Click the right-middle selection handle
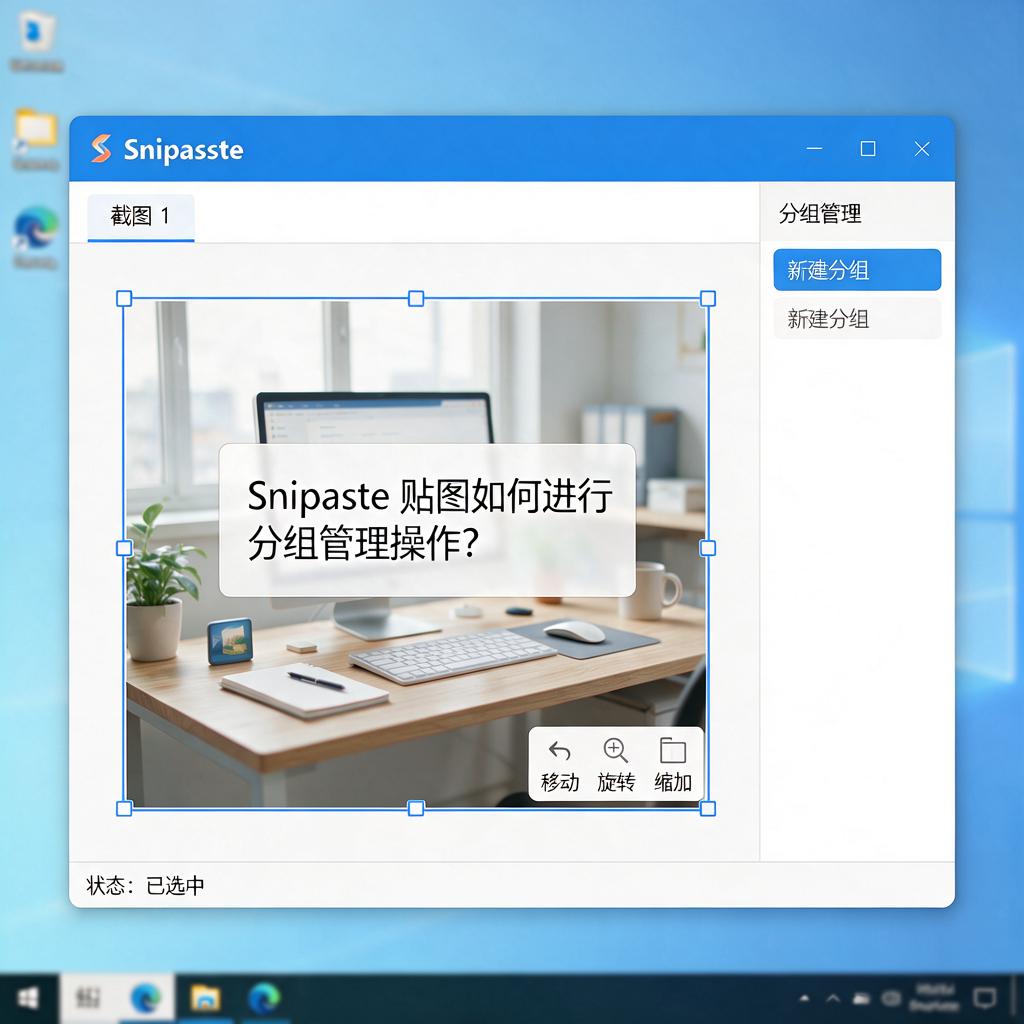The width and height of the screenshot is (1024, 1024). click(x=708, y=548)
